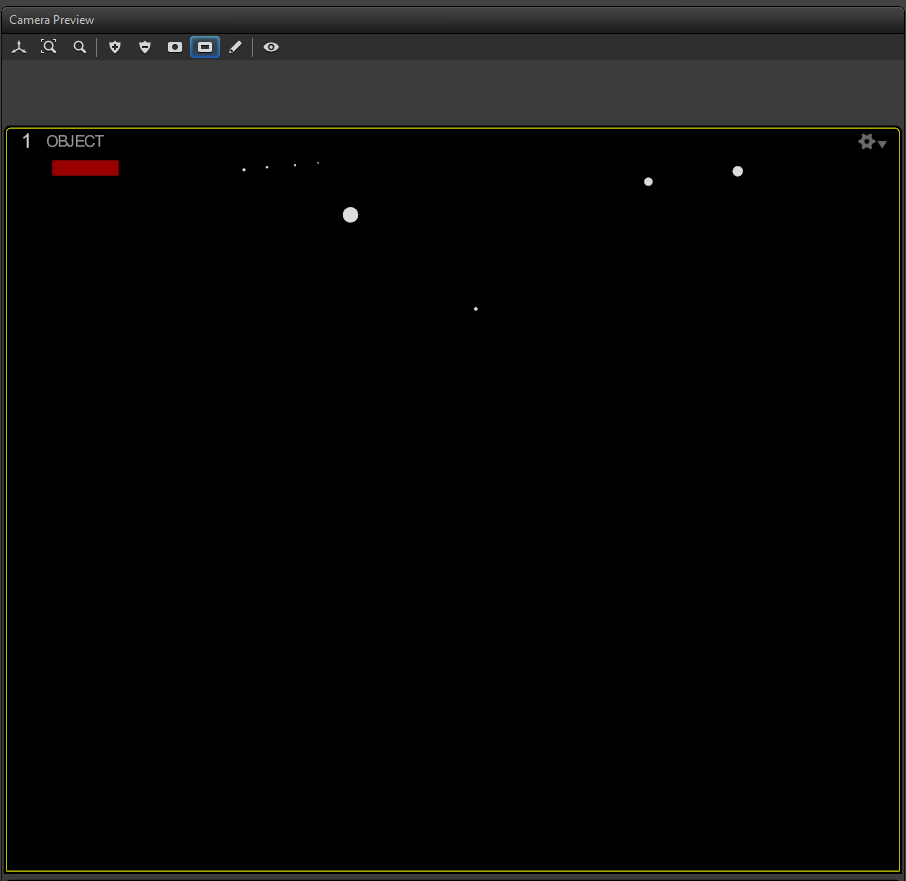
Task: Click the rightmost white marker dot
Action: click(738, 171)
